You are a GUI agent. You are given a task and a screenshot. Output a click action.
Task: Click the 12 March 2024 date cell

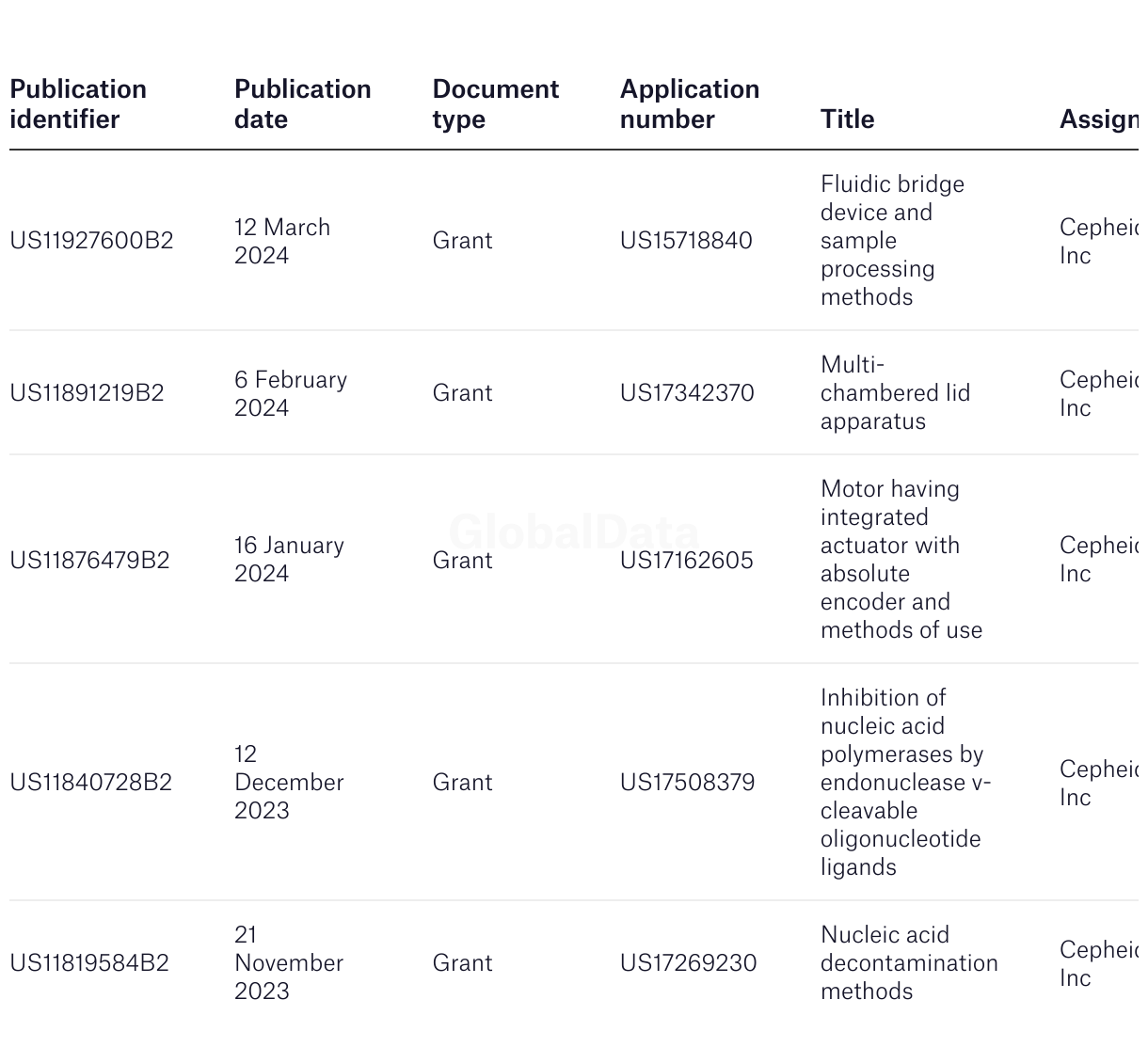point(282,242)
